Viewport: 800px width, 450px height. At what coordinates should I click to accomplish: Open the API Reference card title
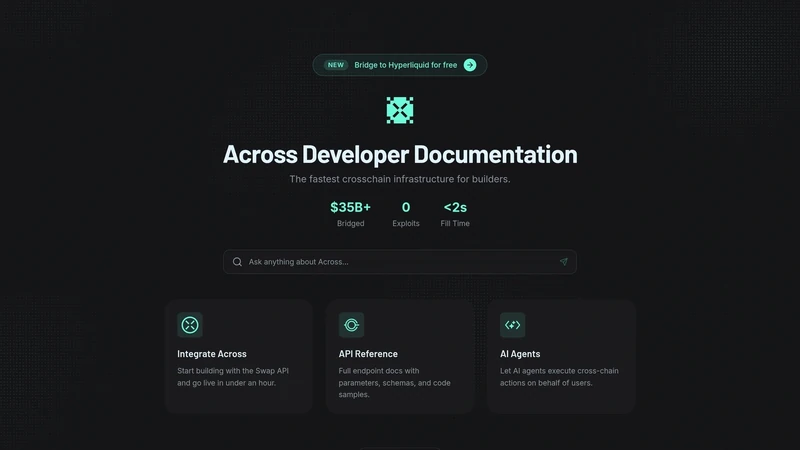pos(368,354)
